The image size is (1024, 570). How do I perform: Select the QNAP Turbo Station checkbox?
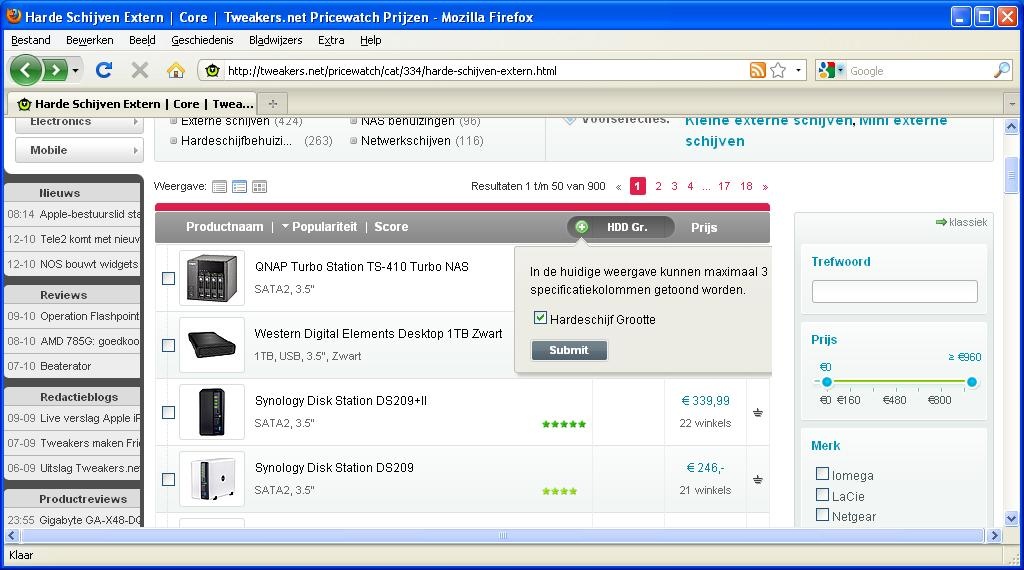click(x=168, y=278)
